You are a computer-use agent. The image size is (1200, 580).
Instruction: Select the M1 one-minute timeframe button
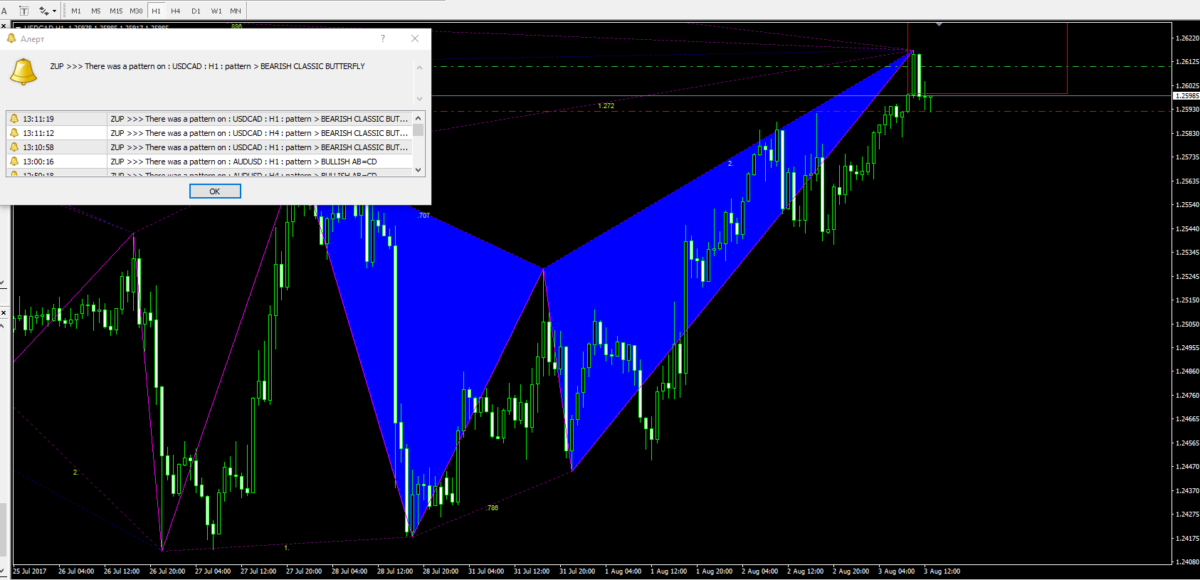coord(75,10)
